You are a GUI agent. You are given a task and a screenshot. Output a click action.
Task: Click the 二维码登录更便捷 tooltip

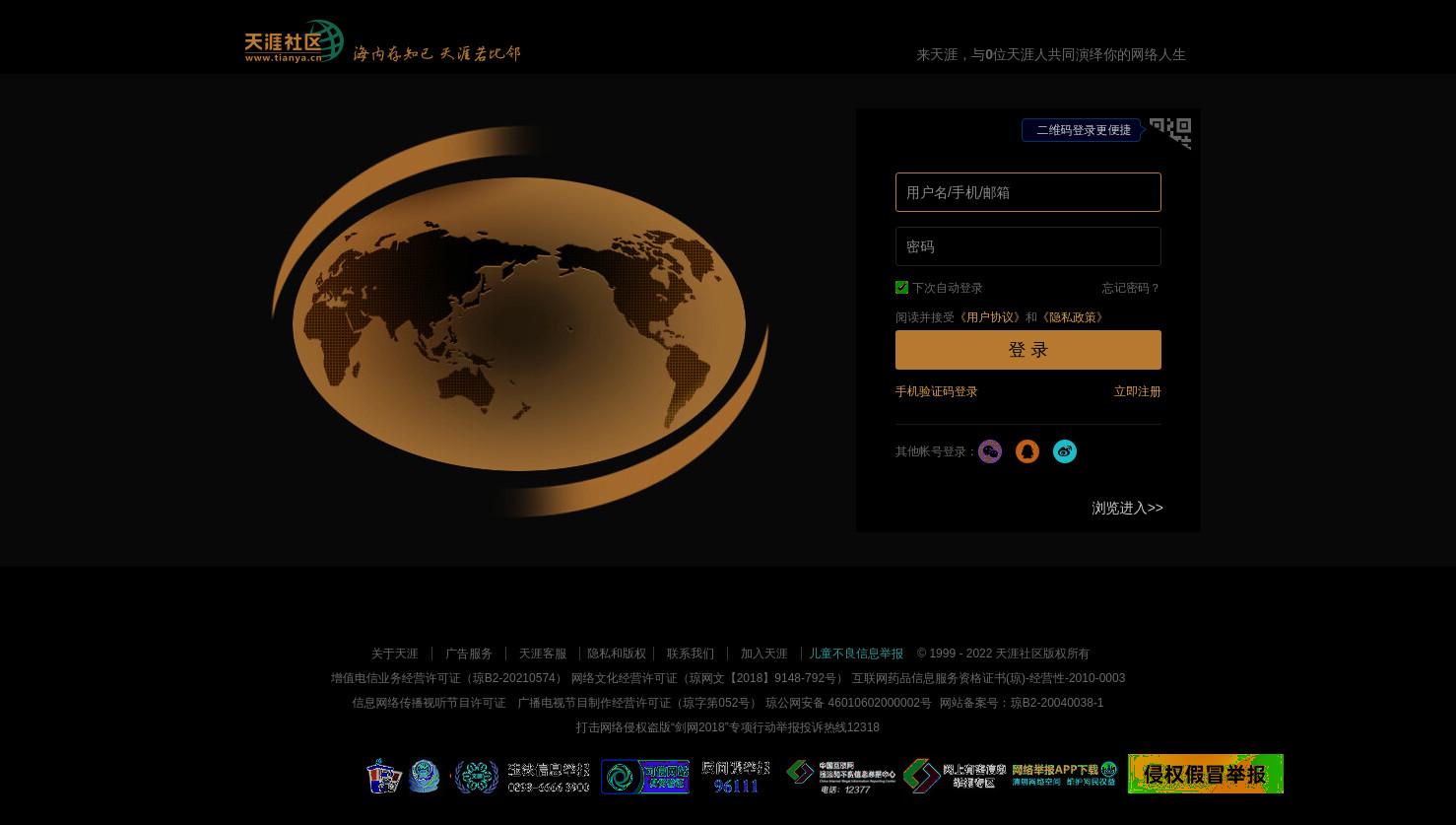coord(1084,130)
